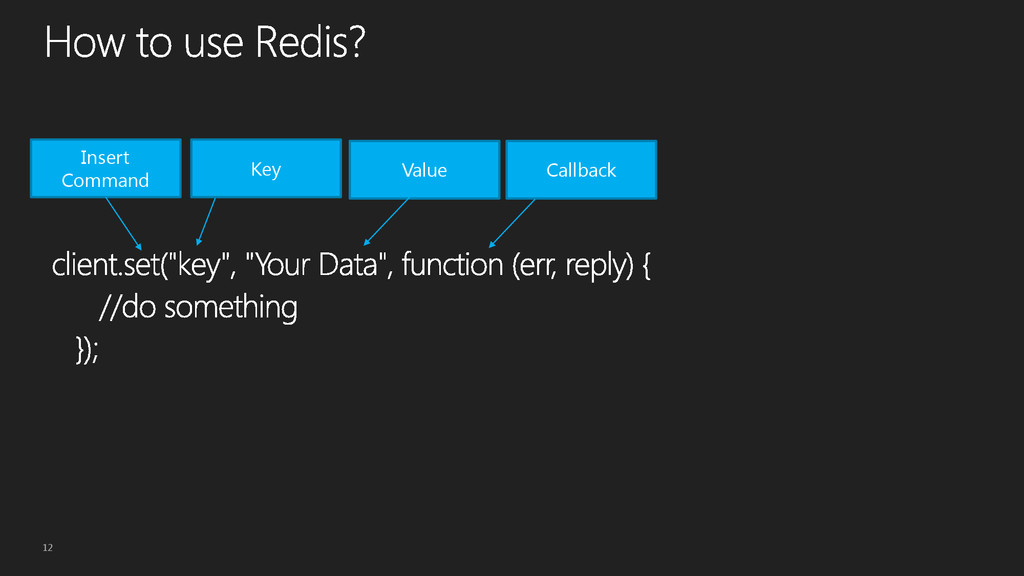Click the slide title How to use Redis?

click(205, 42)
